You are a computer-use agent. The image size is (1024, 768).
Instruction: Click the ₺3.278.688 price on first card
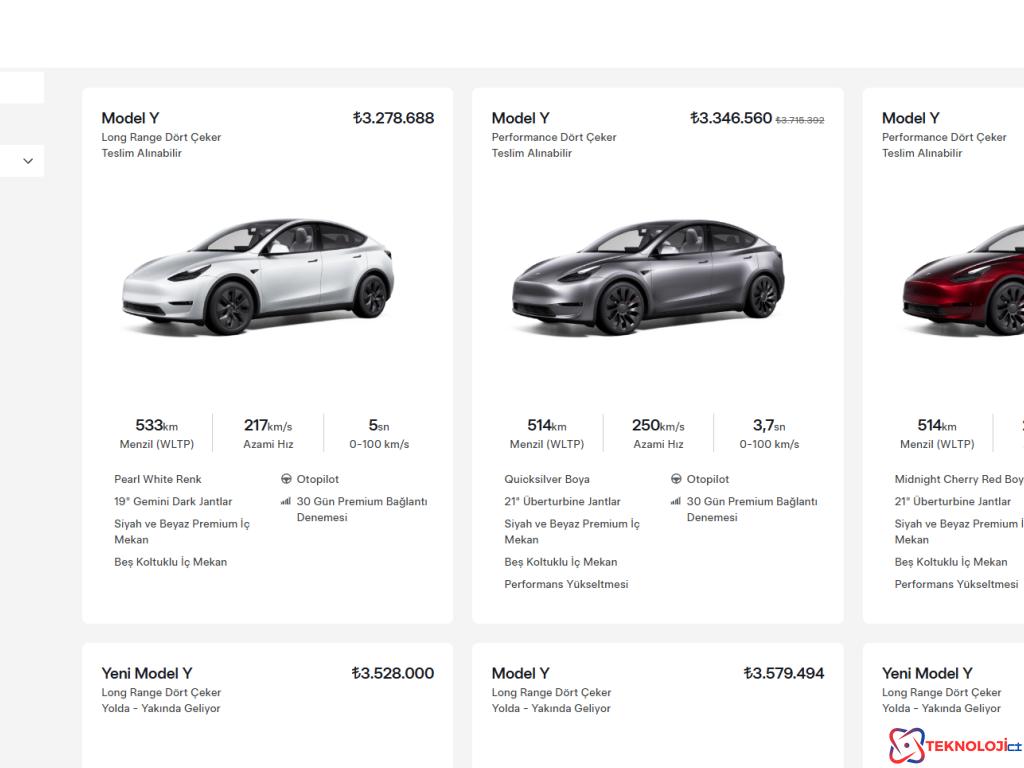392,118
